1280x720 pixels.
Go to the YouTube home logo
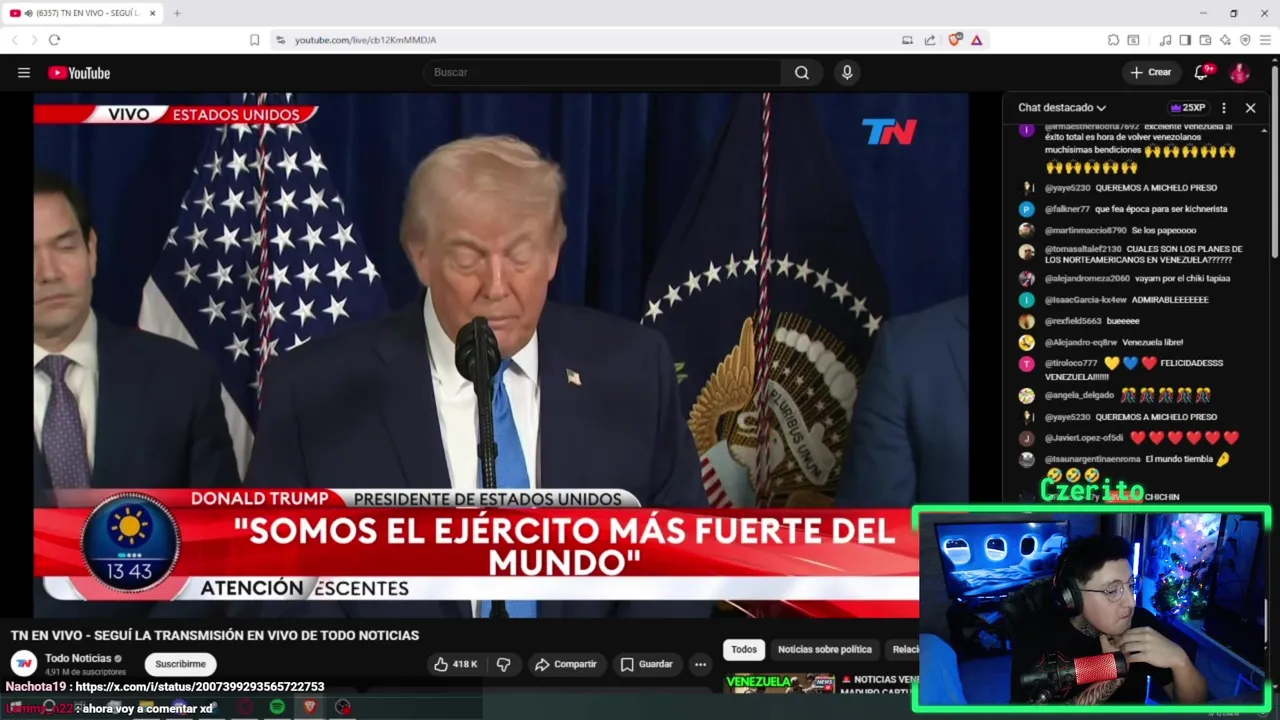(x=79, y=72)
